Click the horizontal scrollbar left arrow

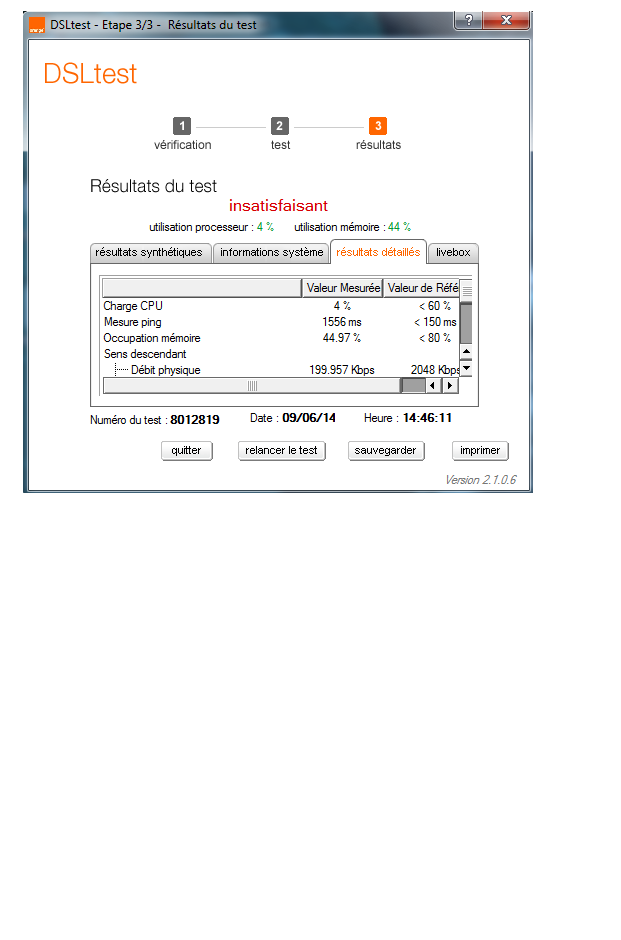432,385
